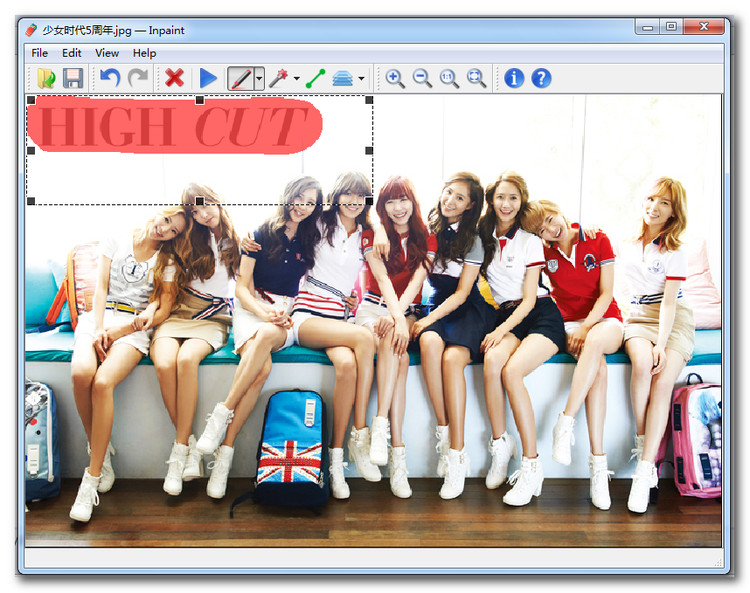Set zoom to actual size 1:1
Screen dimensions: 750x593
pyautogui.click(x=449, y=78)
